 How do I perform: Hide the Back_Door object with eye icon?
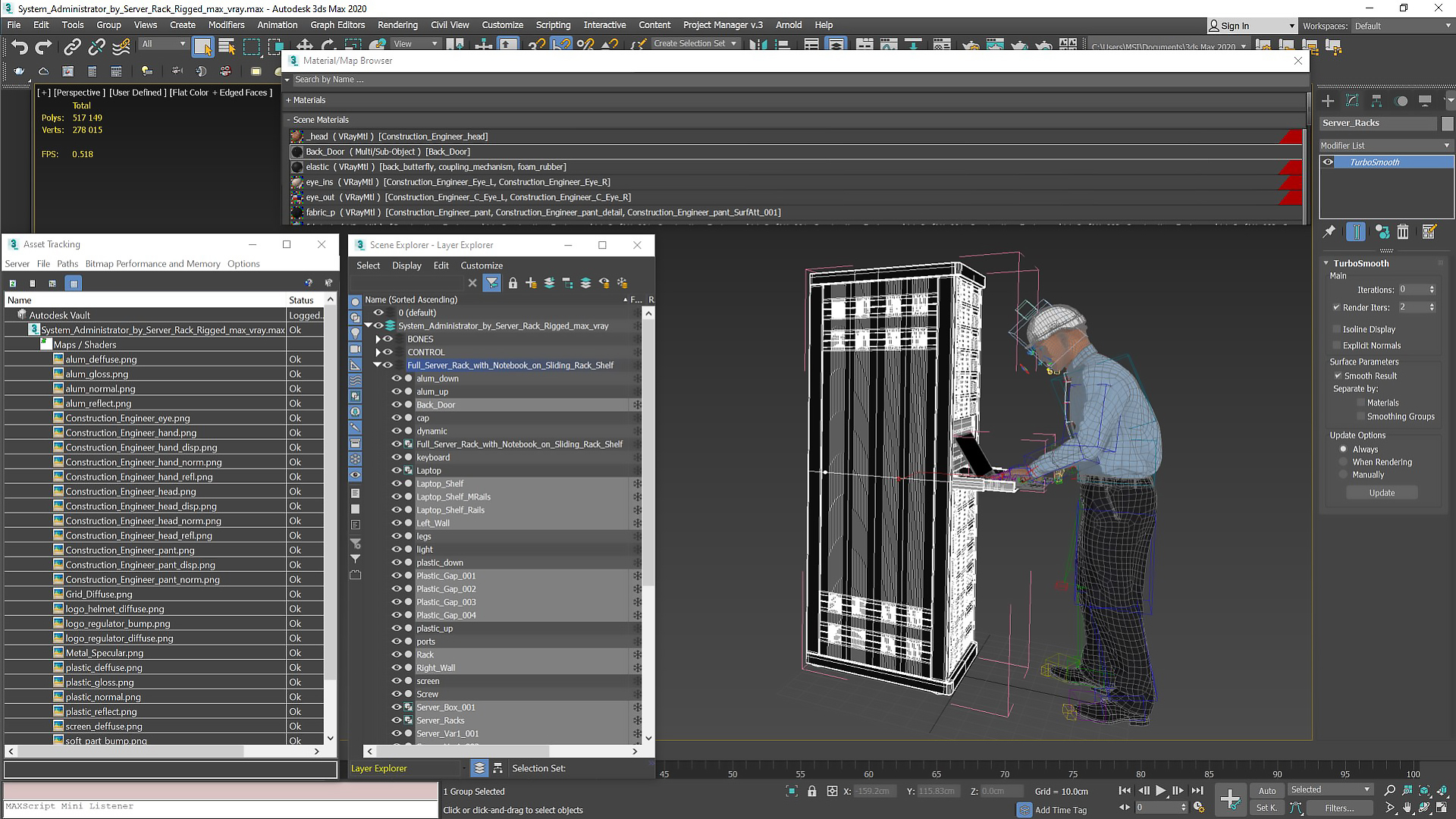pyautogui.click(x=396, y=405)
